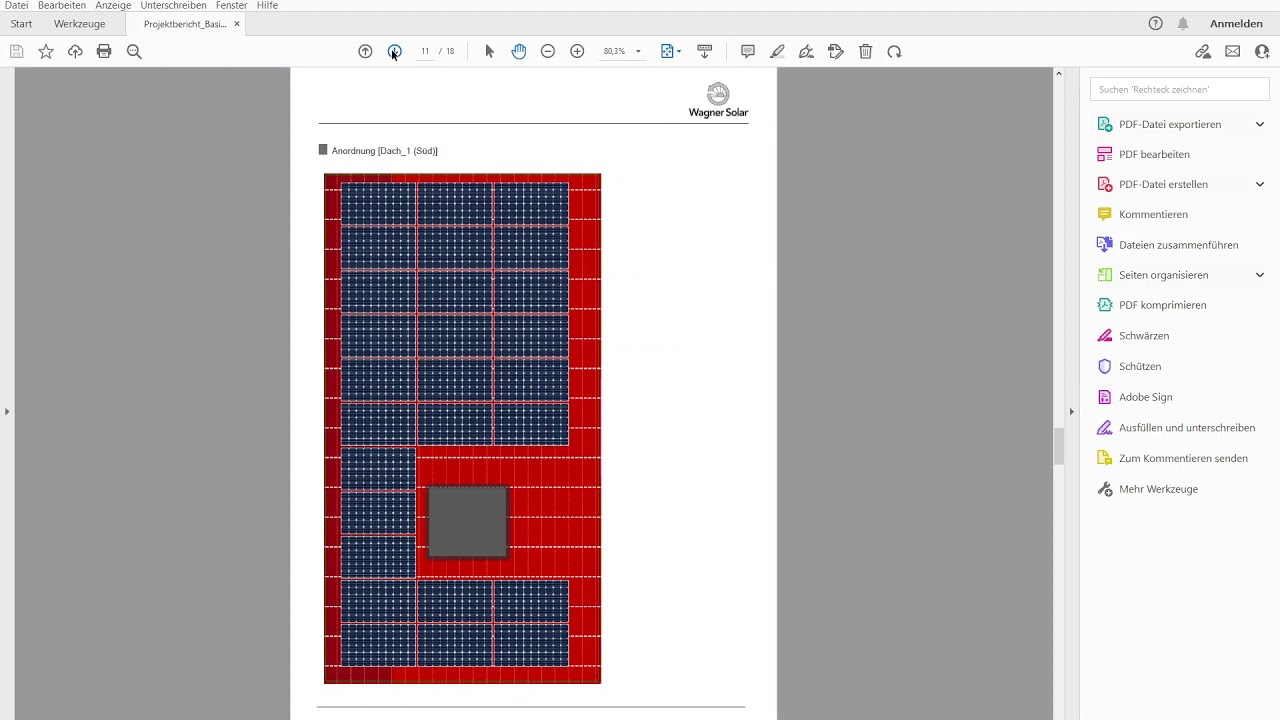Open the Anzeige menu
The width and height of the screenshot is (1280, 720).
[113, 5]
